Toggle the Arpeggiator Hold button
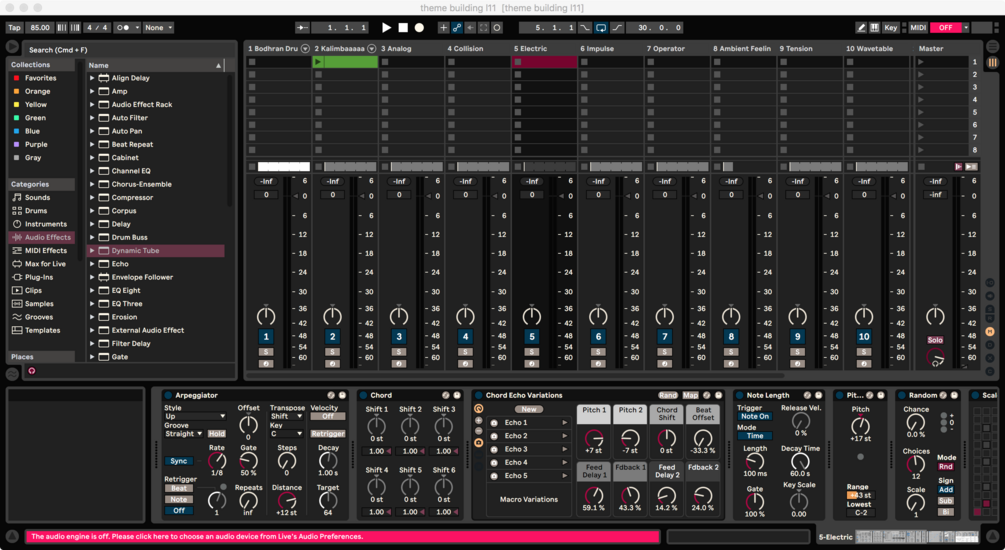The image size is (1005, 550). click(x=217, y=434)
